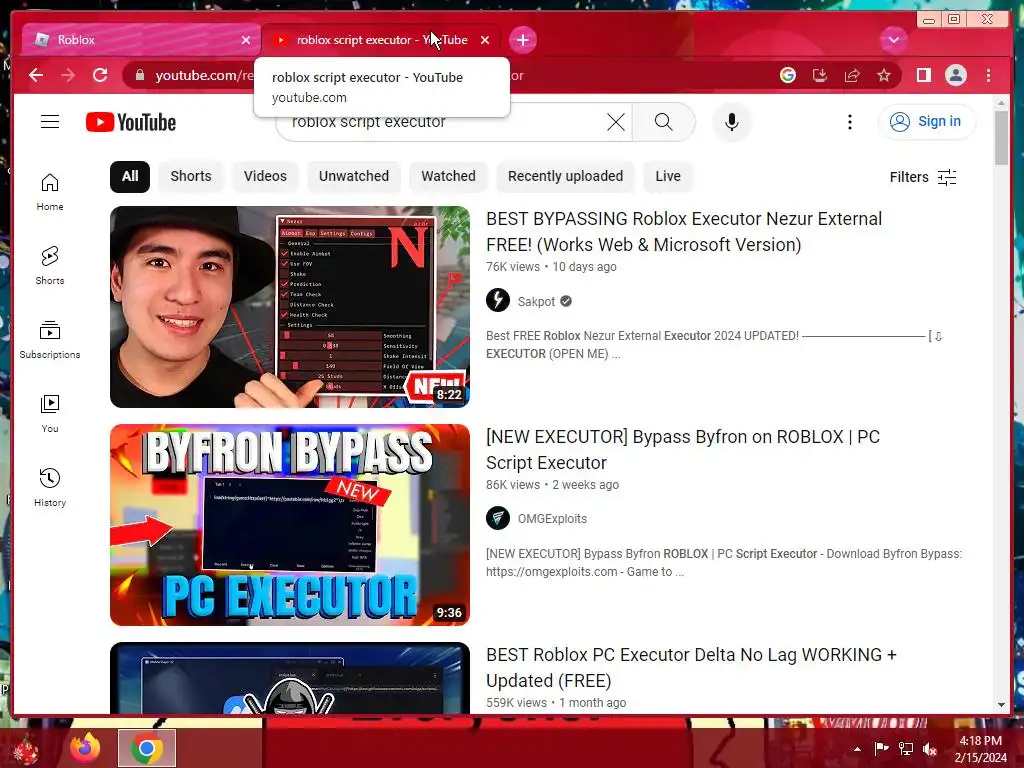The height and width of the screenshot is (768, 1024).
Task: Select the Watched filter chip
Action: (448, 176)
